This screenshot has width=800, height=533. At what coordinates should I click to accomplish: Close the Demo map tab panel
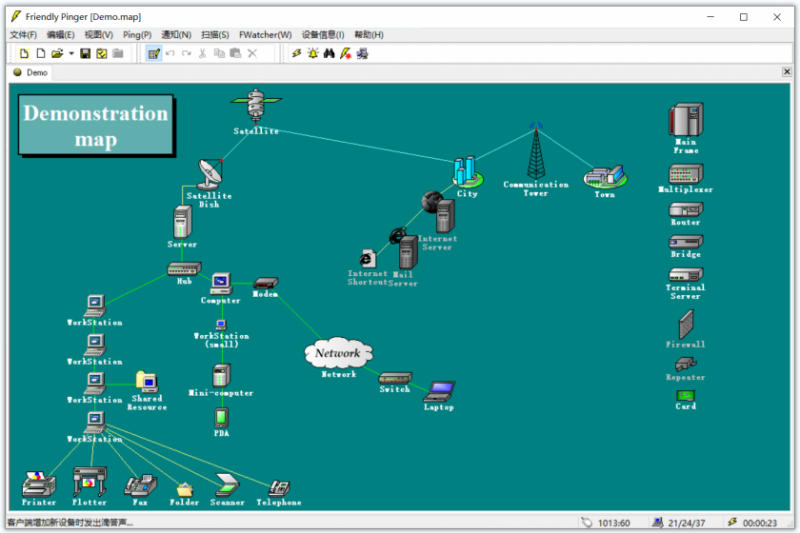tap(787, 72)
